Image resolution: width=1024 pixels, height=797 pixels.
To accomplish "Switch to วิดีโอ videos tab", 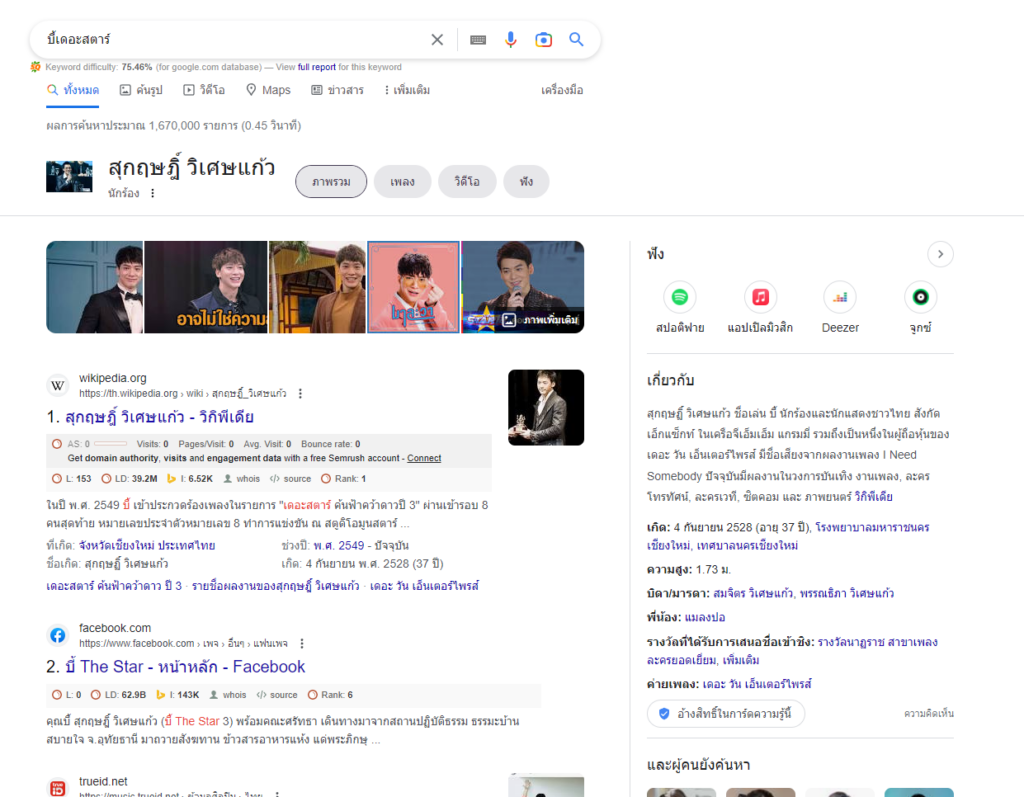I will click(x=204, y=90).
